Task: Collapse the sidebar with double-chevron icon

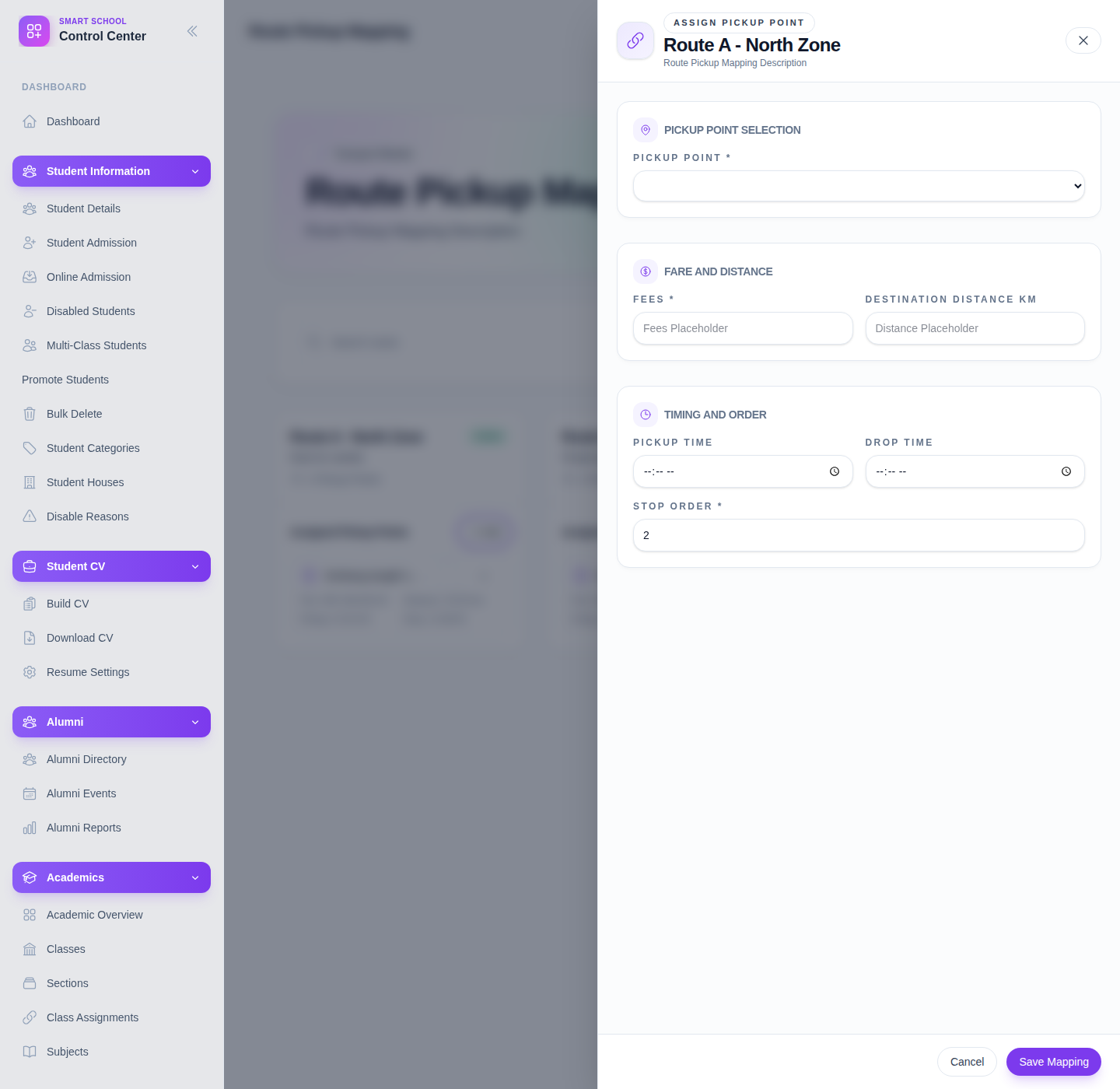Action: pyautogui.click(x=192, y=31)
